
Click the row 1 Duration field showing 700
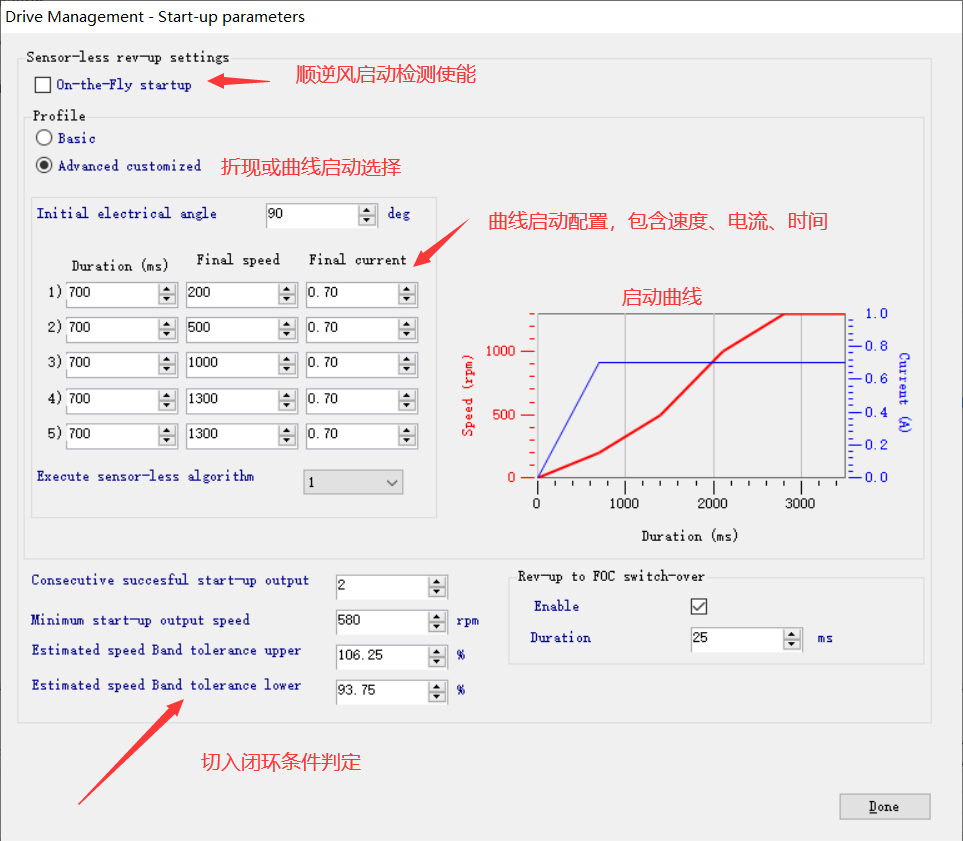pyautogui.click(x=112, y=293)
